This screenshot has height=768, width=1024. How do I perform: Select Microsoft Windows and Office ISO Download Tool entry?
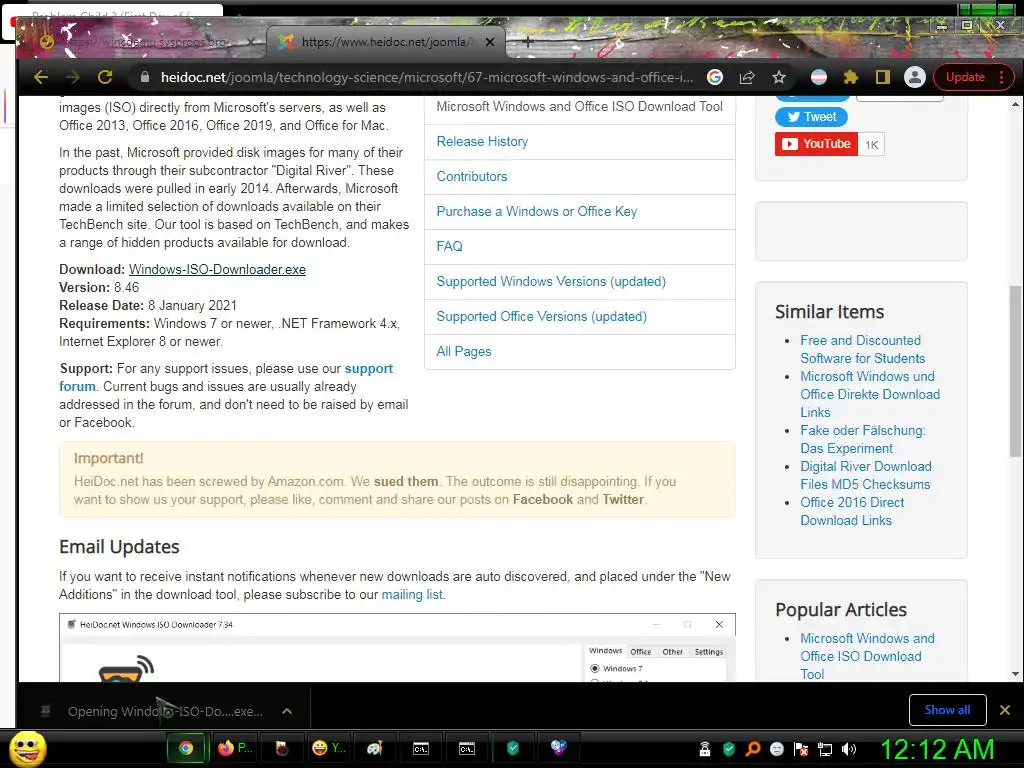click(579, 106)
